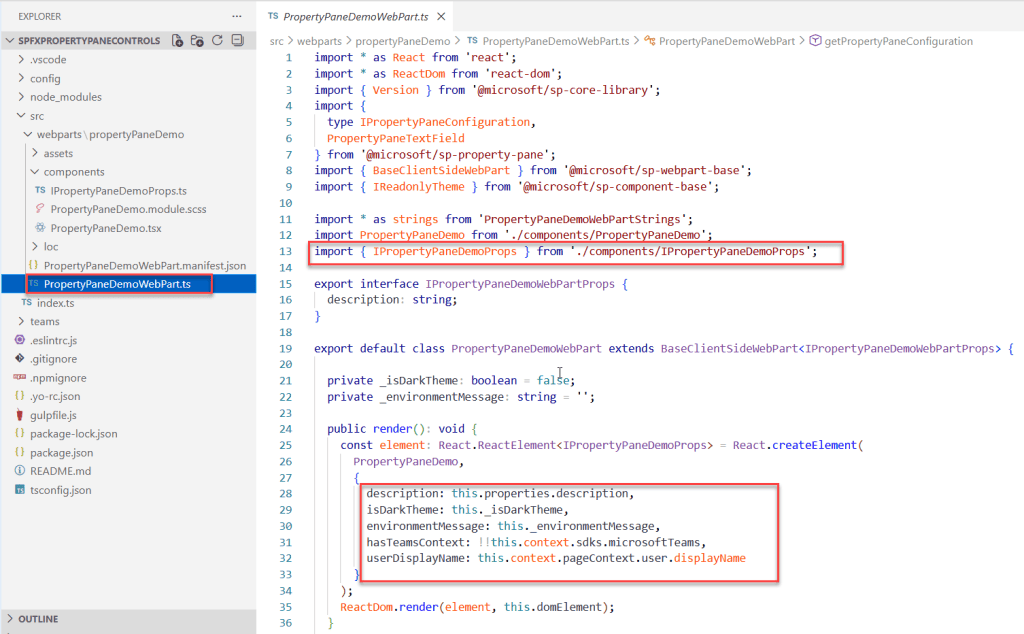Open PropertyPaneDemo.module.scss file
The image size is (1024, 634).
[128, 209]
